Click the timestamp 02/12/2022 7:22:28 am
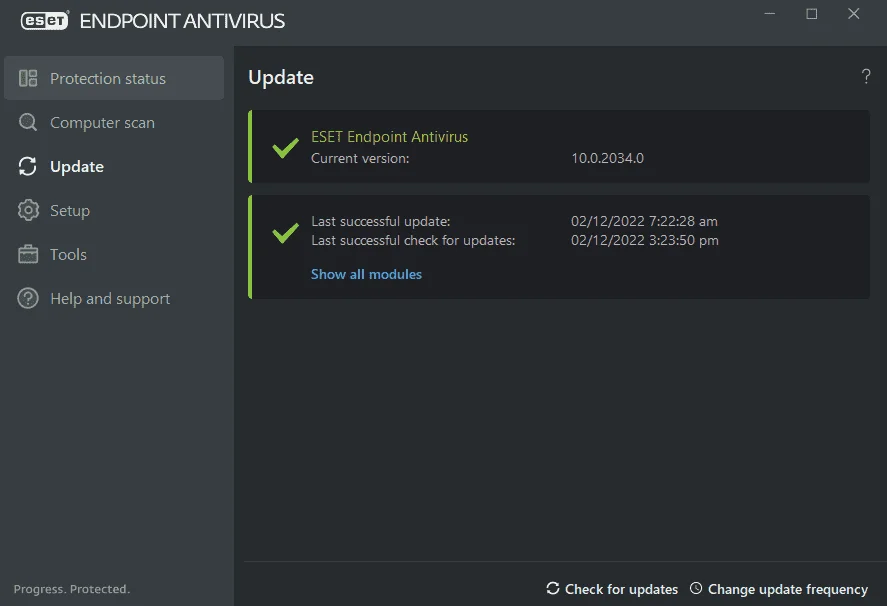The image size is (887, 606). (644, 221)
